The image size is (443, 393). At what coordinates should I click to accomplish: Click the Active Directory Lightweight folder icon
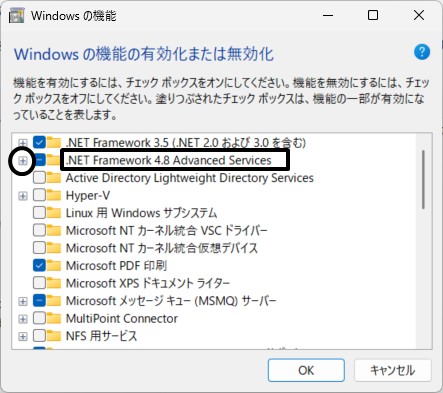[54, 178]
